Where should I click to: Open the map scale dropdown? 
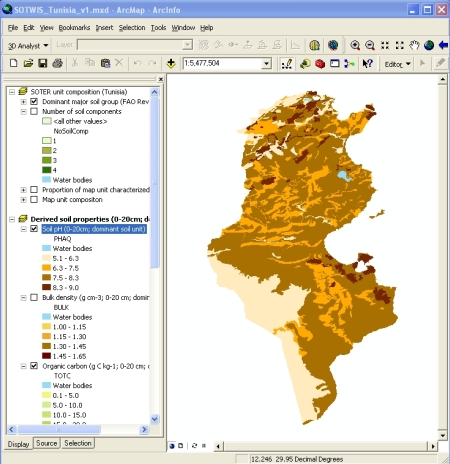point(266,63)
